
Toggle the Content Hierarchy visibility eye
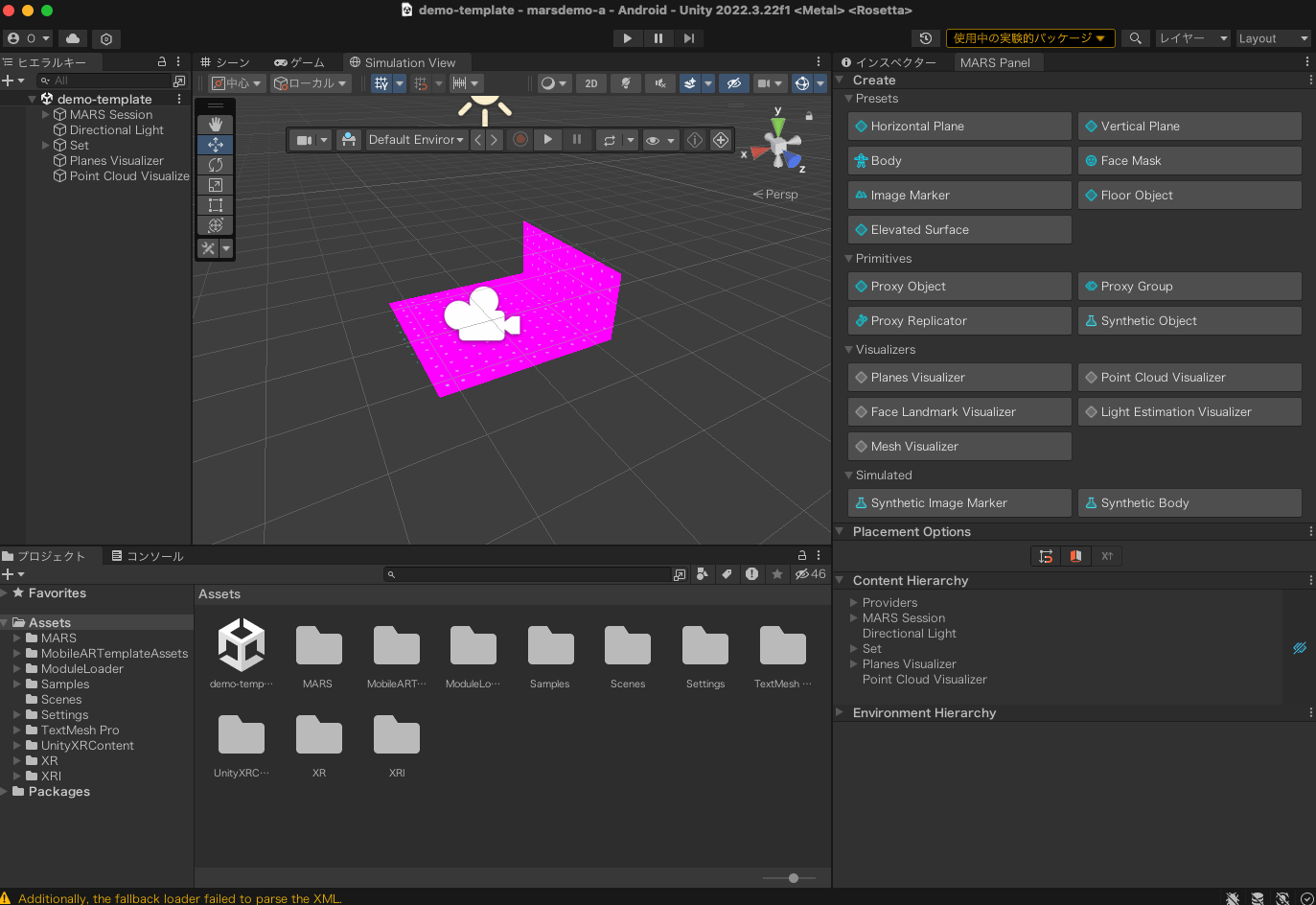click(x=1300, y=648)
